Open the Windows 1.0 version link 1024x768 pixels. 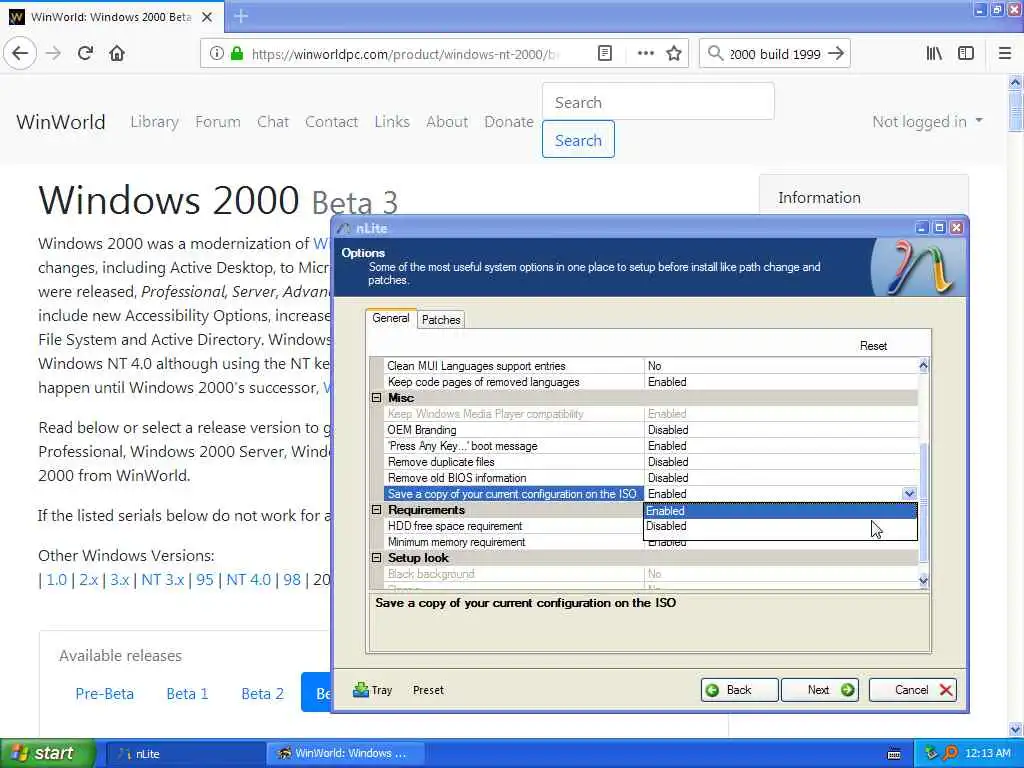[56, 580]
